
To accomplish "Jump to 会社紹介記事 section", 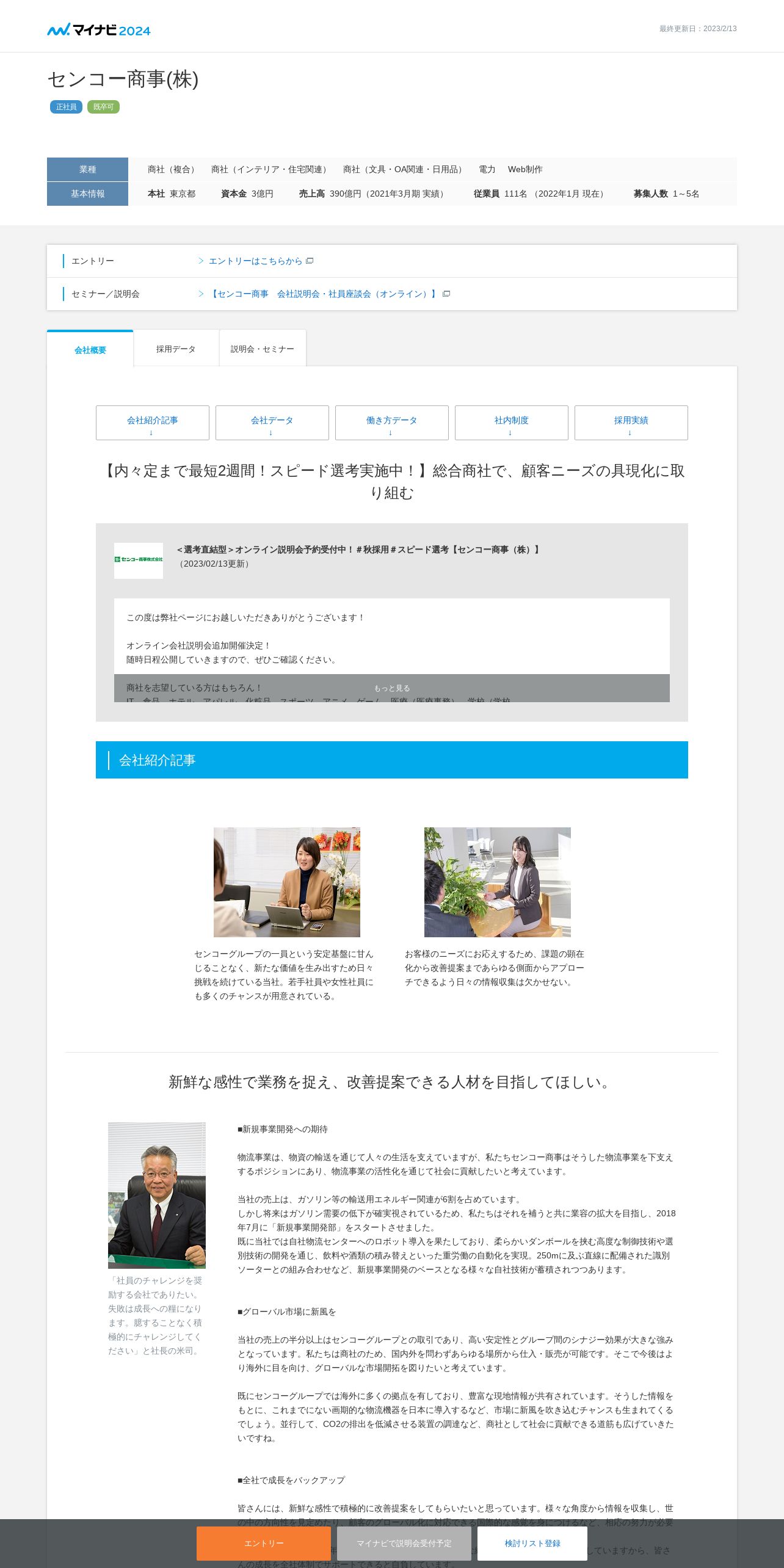I will [153, 423].
